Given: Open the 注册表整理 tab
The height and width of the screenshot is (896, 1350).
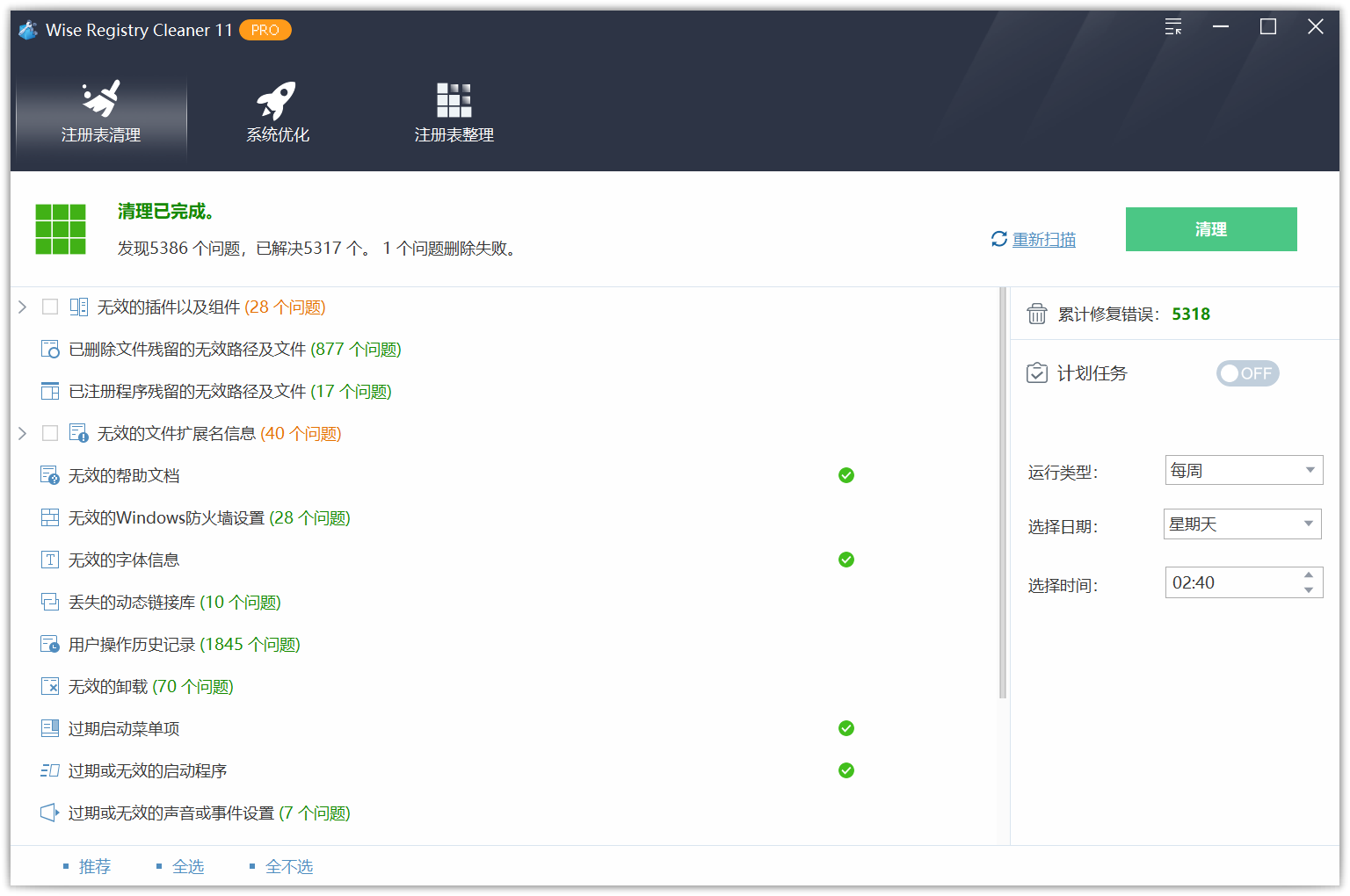Looking at the screenshot, I should (454, 112).
